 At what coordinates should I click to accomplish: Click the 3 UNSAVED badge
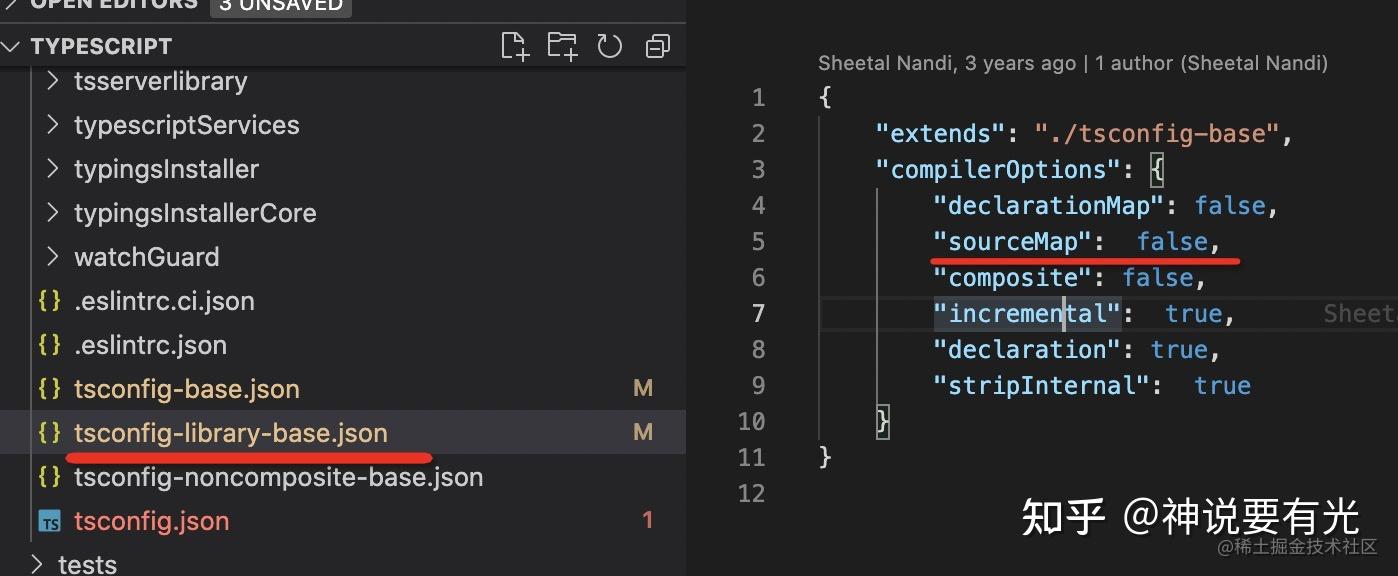coord(281,7)
